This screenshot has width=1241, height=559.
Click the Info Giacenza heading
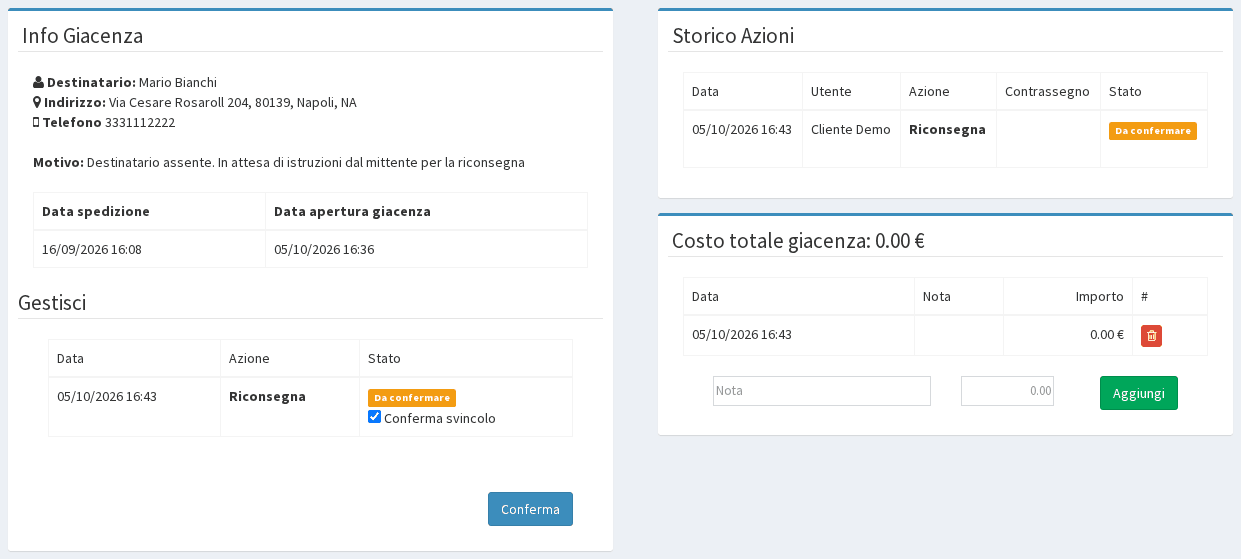coord(83,36)
